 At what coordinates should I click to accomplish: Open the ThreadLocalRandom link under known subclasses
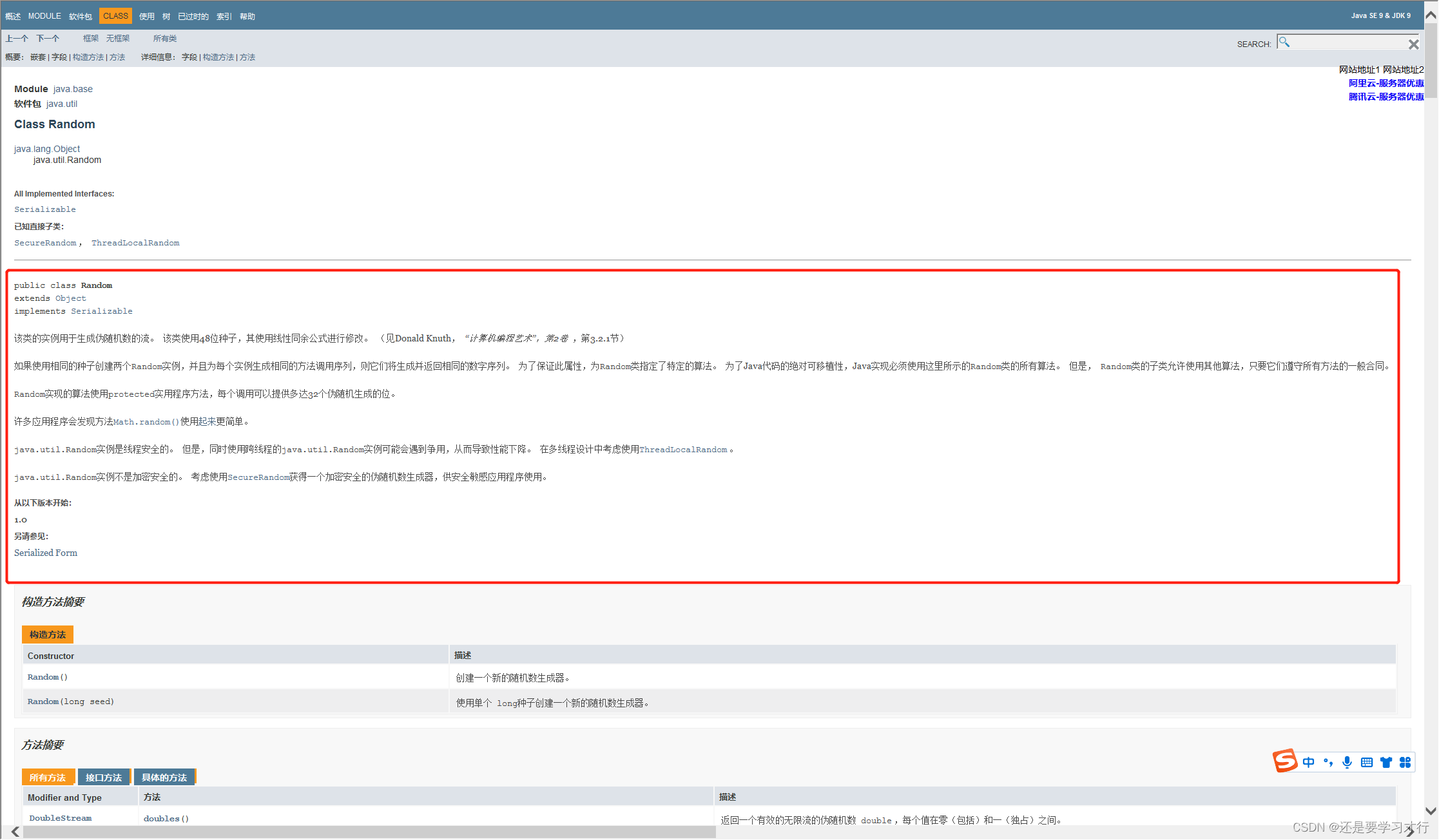(135, 243)
